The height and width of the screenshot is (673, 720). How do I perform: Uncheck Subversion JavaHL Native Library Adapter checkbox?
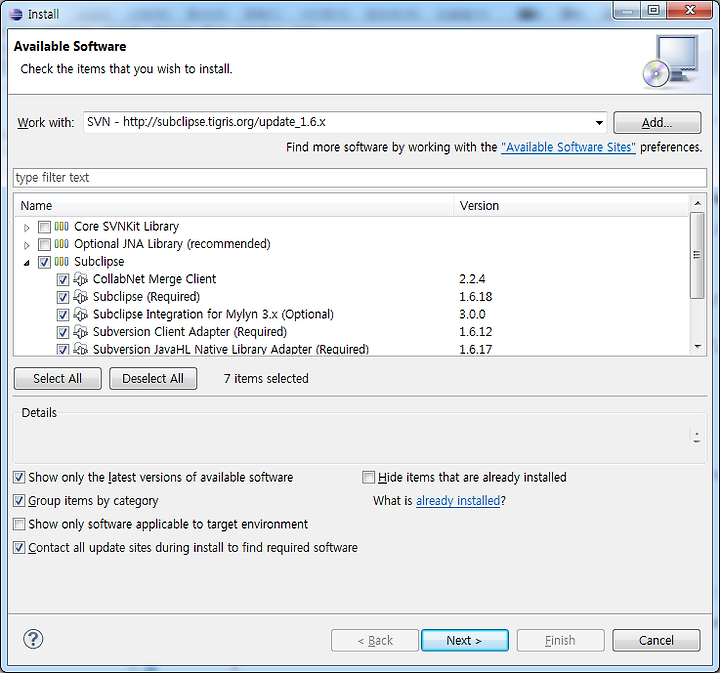pos(63,349)
